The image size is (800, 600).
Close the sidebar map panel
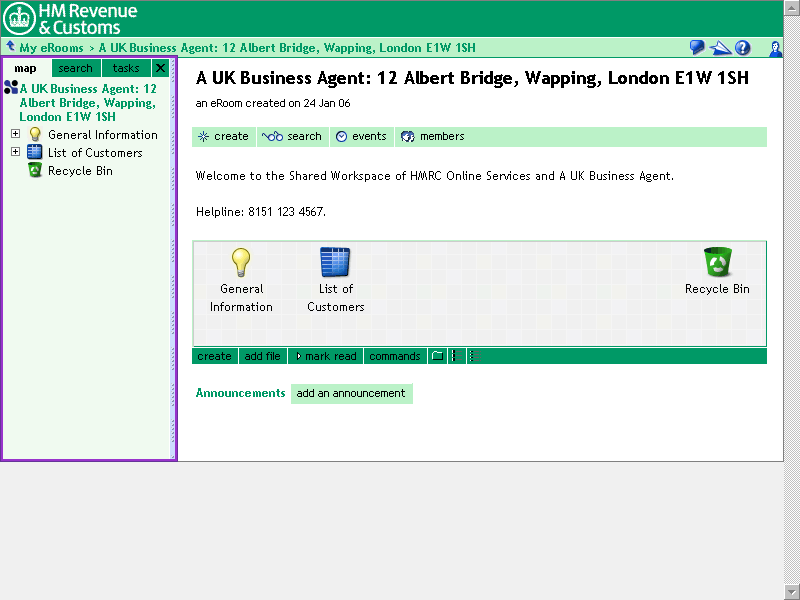click(x=160, y=68)
